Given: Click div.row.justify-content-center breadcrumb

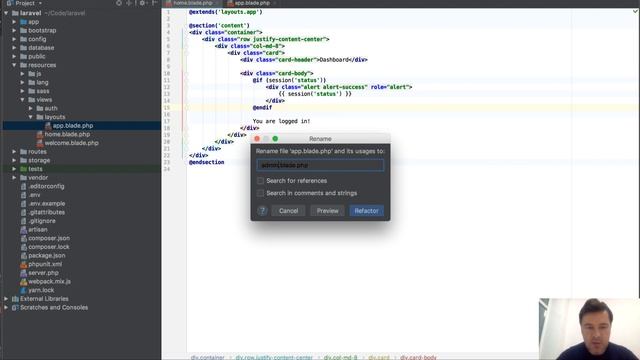Looking at the screenshot, I should pyautogui.click(x=274, y=357).
